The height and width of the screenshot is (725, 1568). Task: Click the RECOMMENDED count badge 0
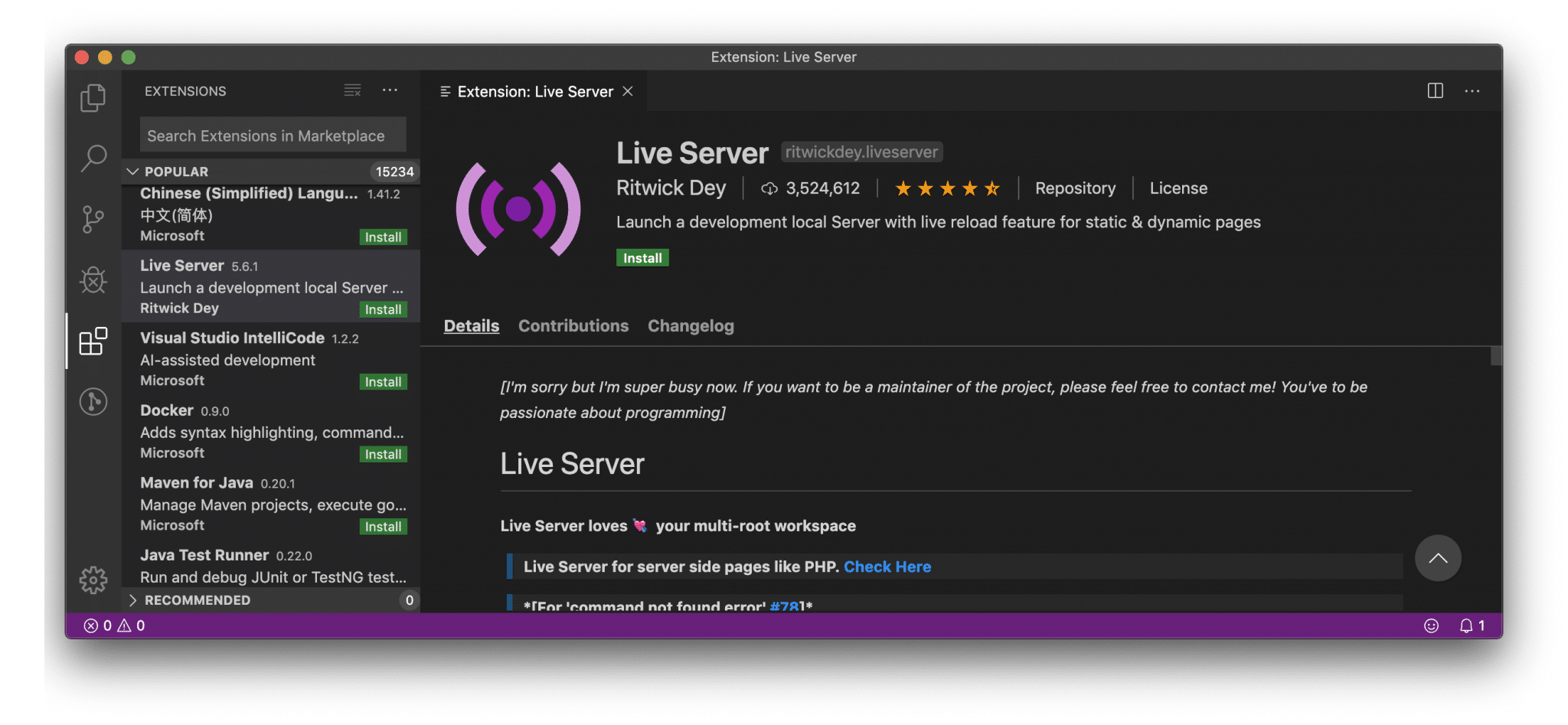(410, 600)
